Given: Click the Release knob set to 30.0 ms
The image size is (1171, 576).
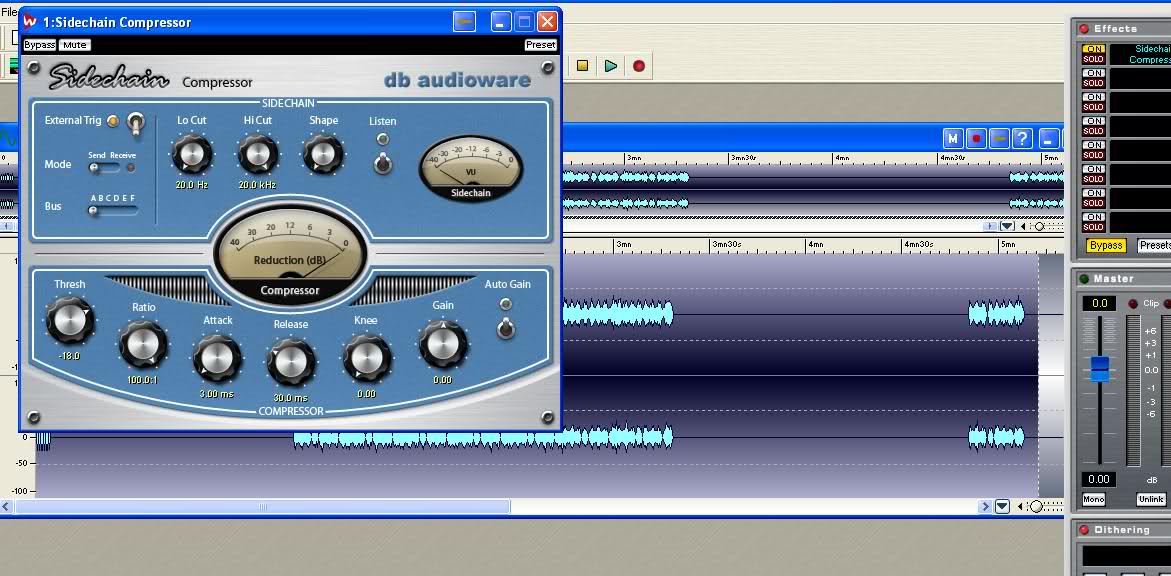Looking at the screenshot, I should (x=291, y=362).
